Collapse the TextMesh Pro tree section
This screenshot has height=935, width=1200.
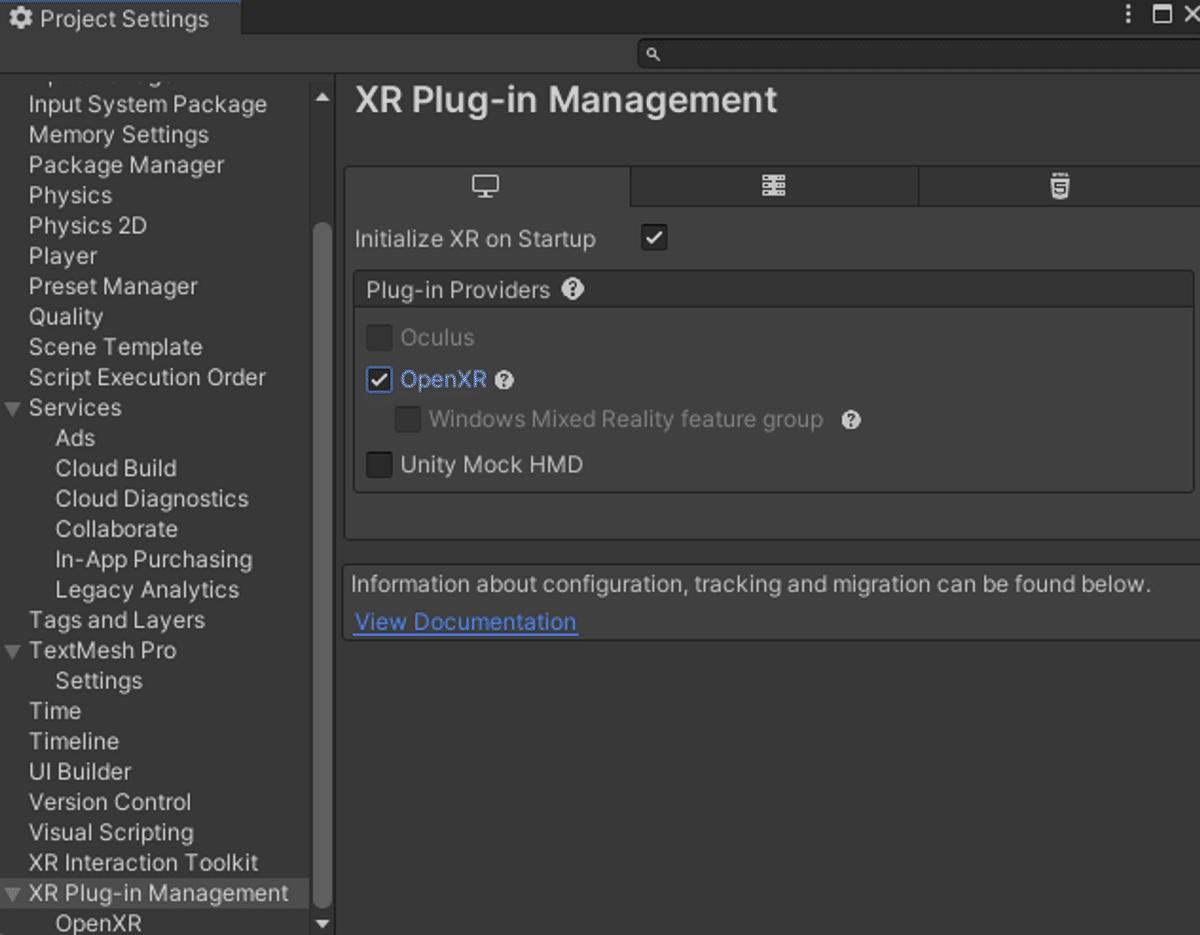pos(12,651)
